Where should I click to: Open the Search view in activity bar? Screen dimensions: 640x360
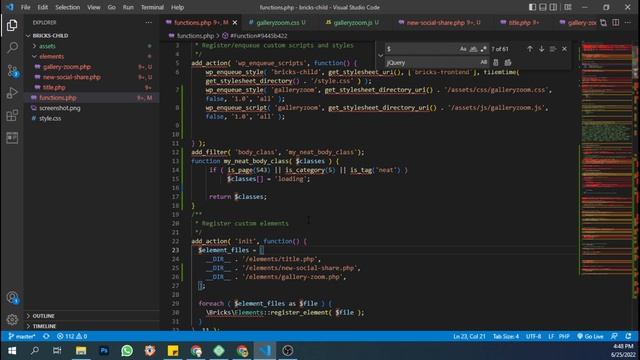12,47
